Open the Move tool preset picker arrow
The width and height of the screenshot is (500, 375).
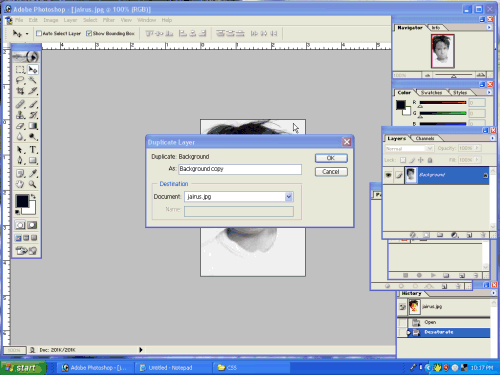(27, 34)
